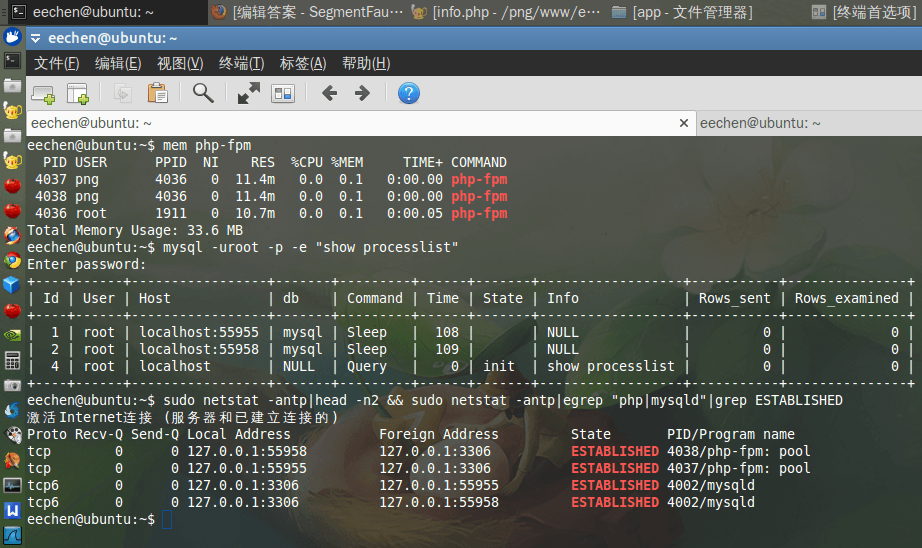This screenshot has width=922, height=548.
Task: Click PID 4037 in the process list
Action: (x=51, y=179)
